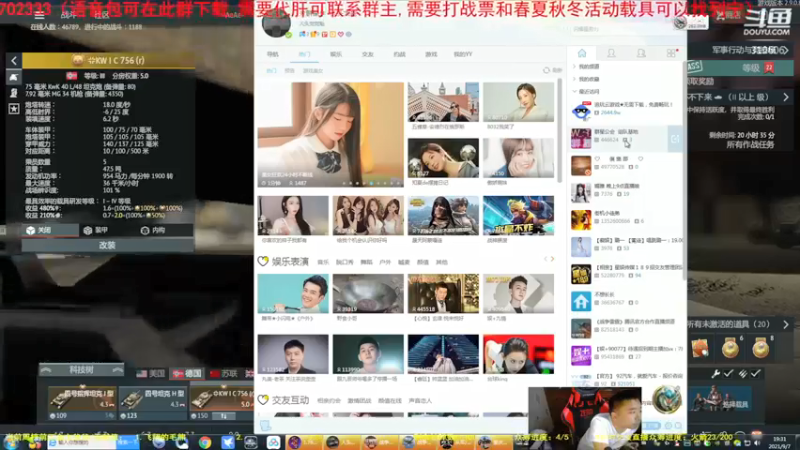This screenshot has width=800, height=450.
Task: Switch to the 交友 tab in the YY window
Action: coord(367,54)
